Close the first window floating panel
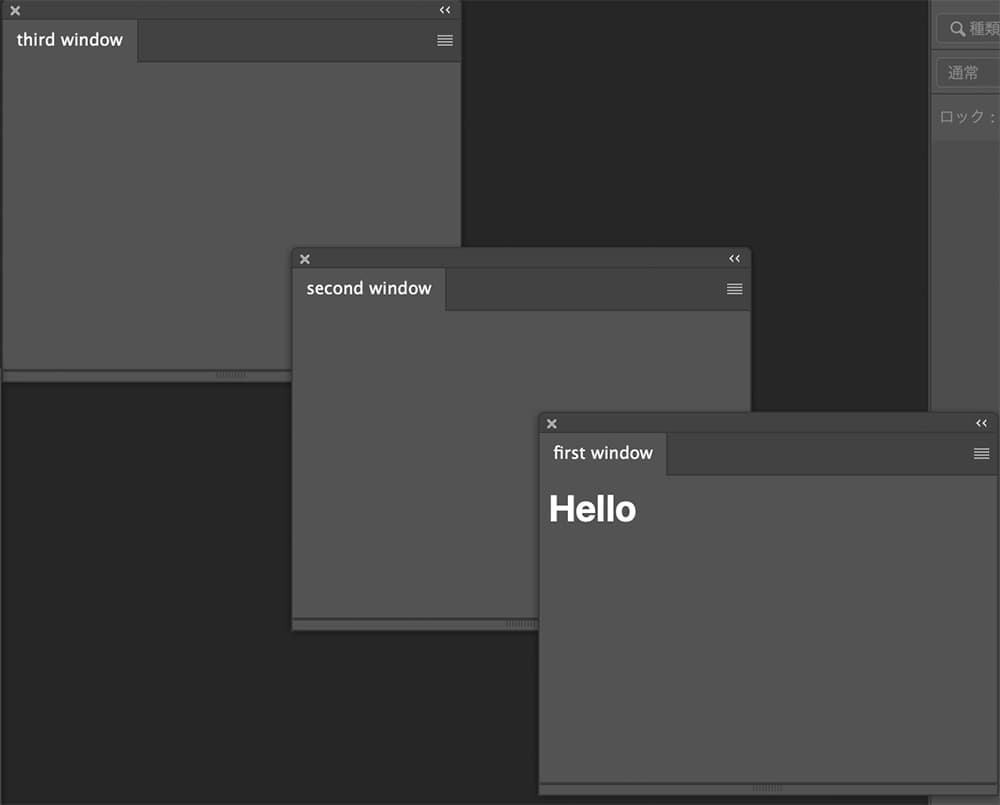 pos(551,424)
